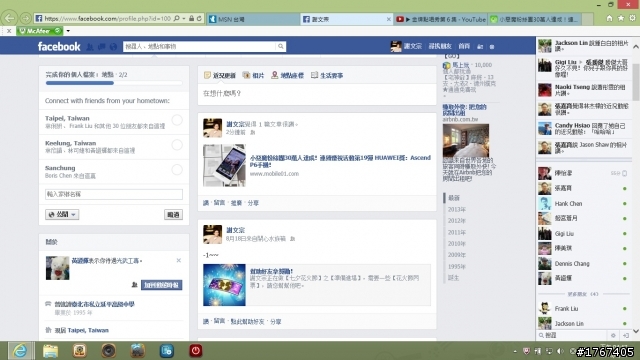Click the Facebook search magnifier button
Viewport: 640px width, 360px height.
[281, 47]
